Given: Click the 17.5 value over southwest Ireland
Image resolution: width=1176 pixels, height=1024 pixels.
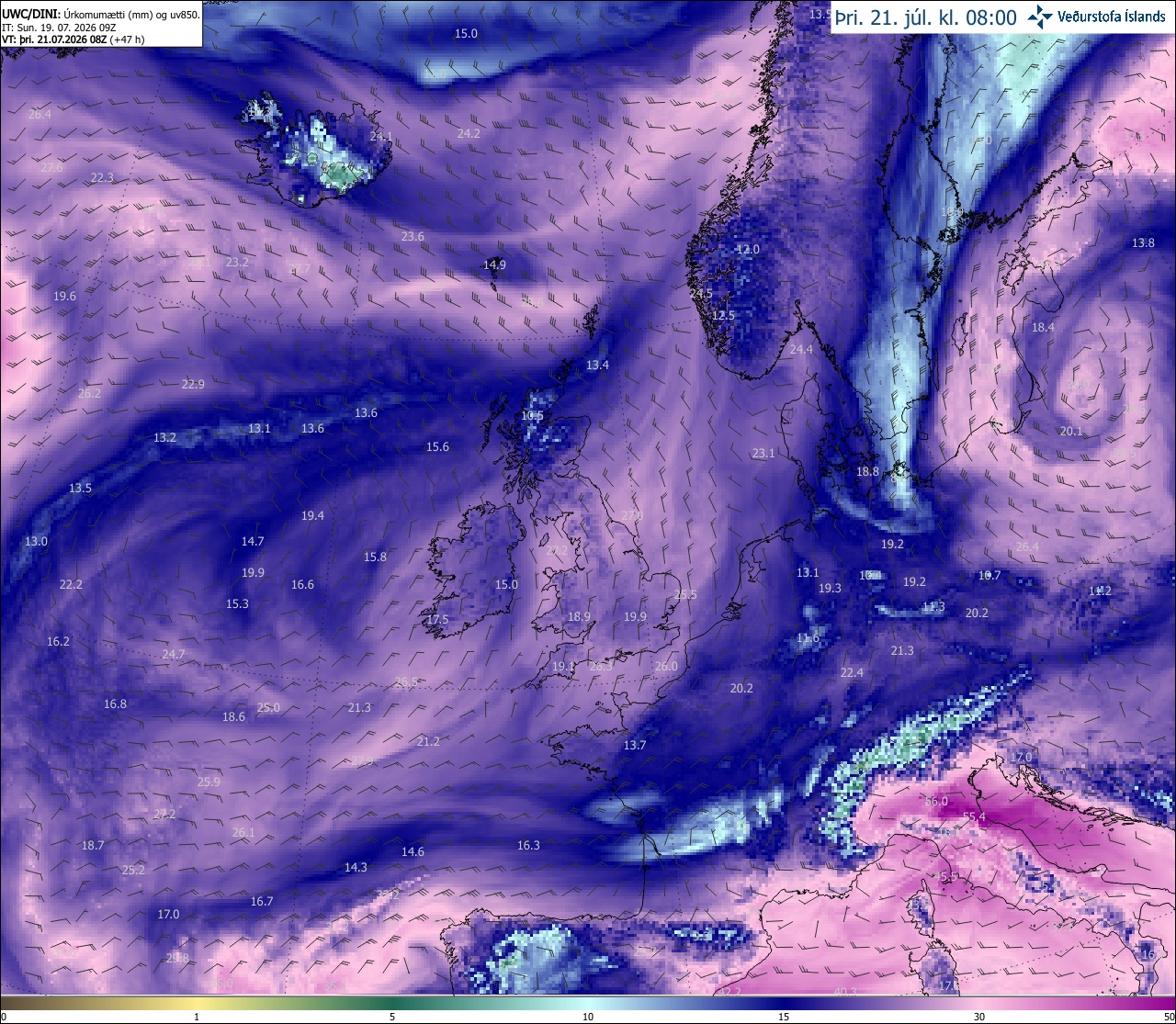Looking at the screenshot, I should 437,620.
